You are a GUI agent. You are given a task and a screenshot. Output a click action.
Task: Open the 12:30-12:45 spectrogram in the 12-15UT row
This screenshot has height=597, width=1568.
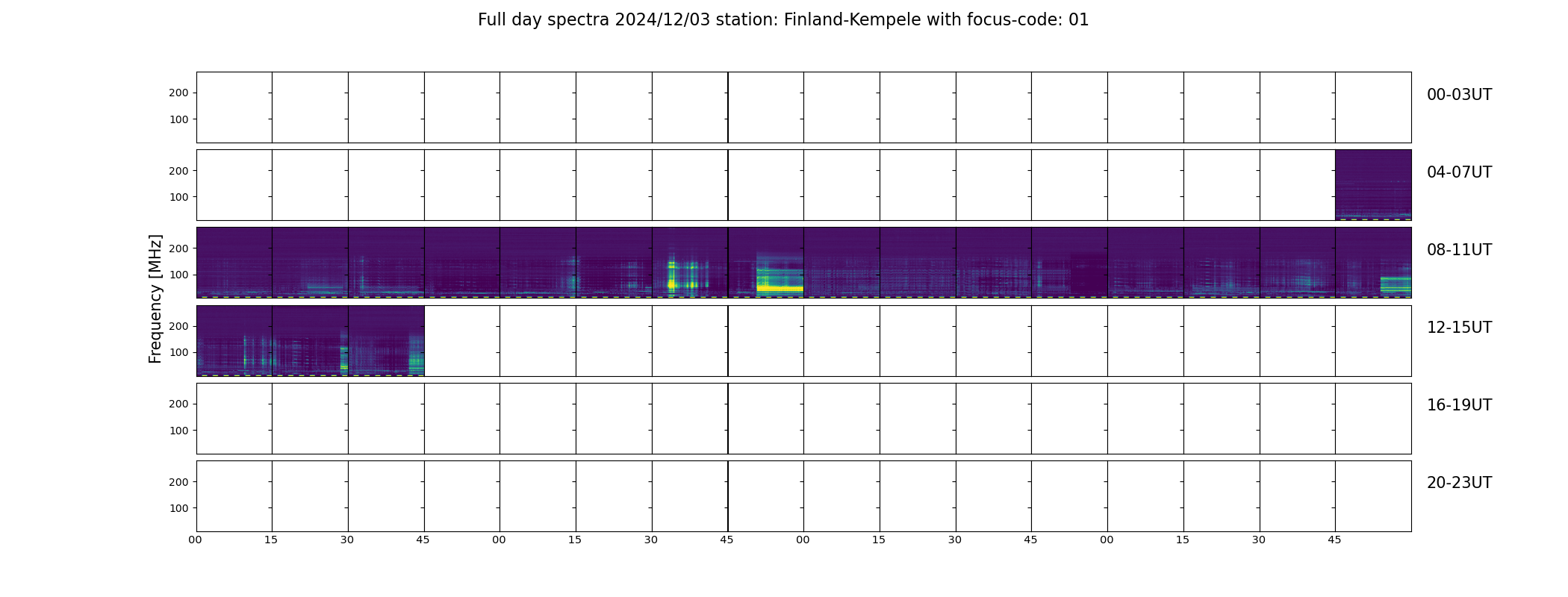click(386, 341)
